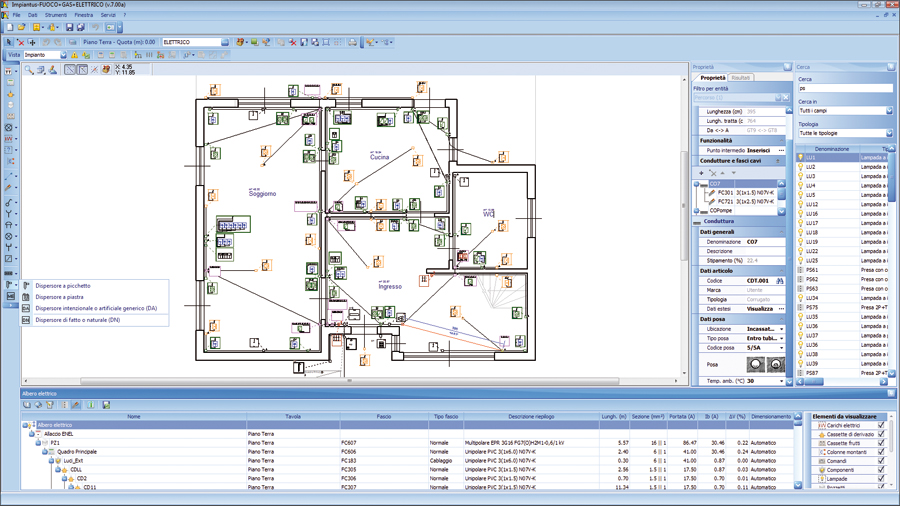900x506 pixels.
Task: Toggle the Canali elettrici checkbox
Action: pyautogui.click(x=881, y=426)
